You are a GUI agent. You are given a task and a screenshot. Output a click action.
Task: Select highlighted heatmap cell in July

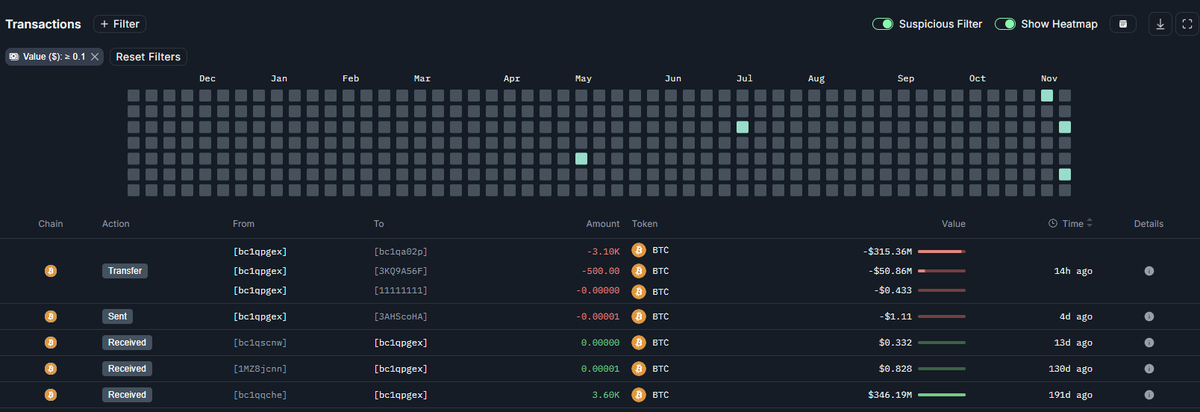[742, 127]
